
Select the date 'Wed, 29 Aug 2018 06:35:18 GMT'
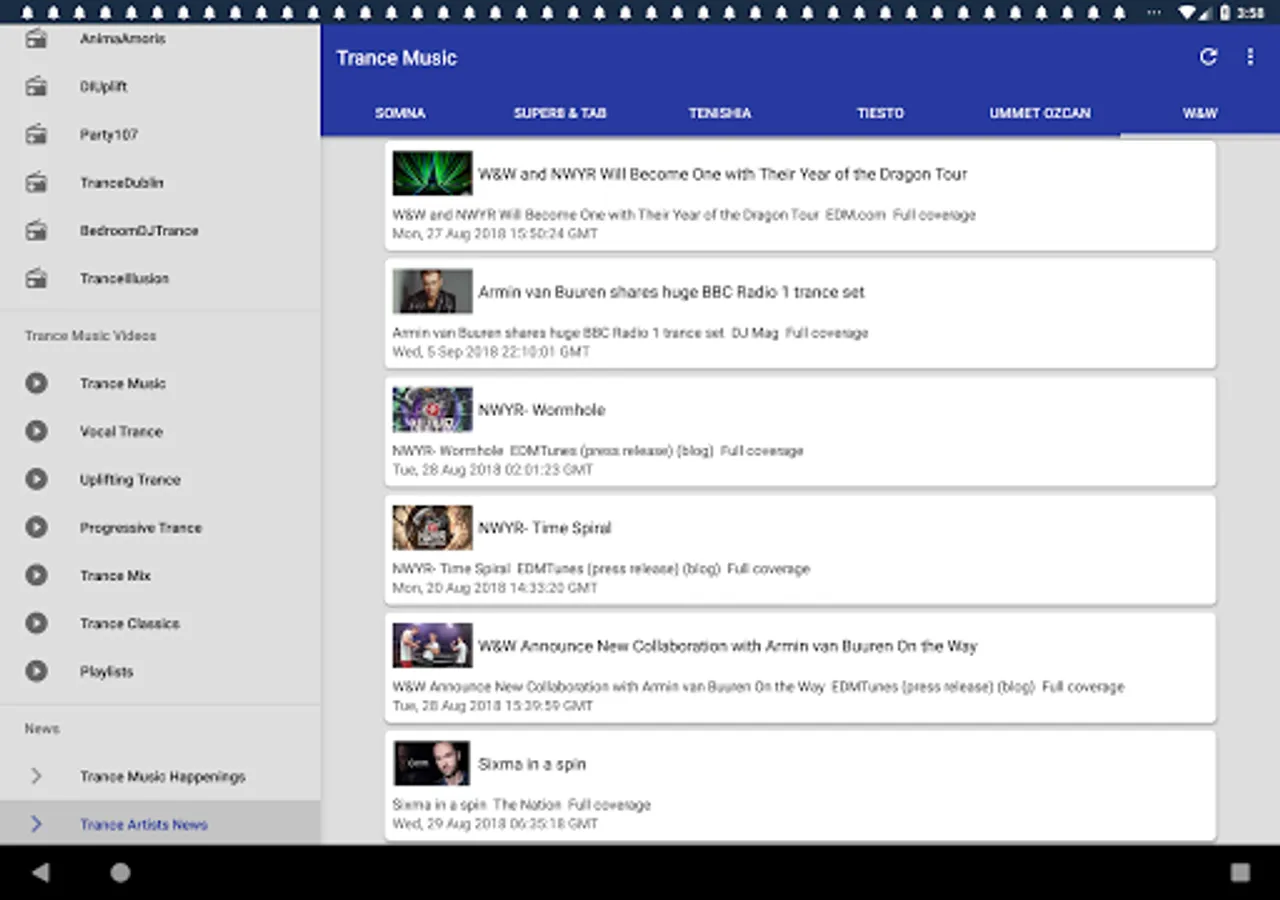(495, 823)
